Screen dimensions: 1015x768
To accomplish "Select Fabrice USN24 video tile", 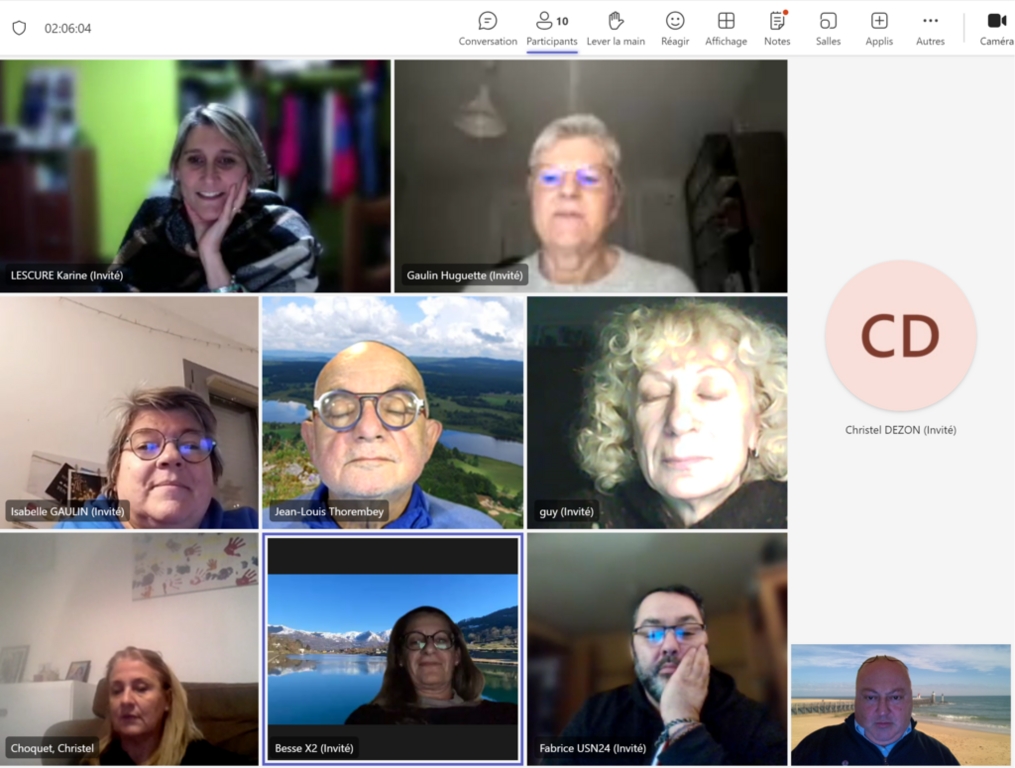I will coord(657,648).
